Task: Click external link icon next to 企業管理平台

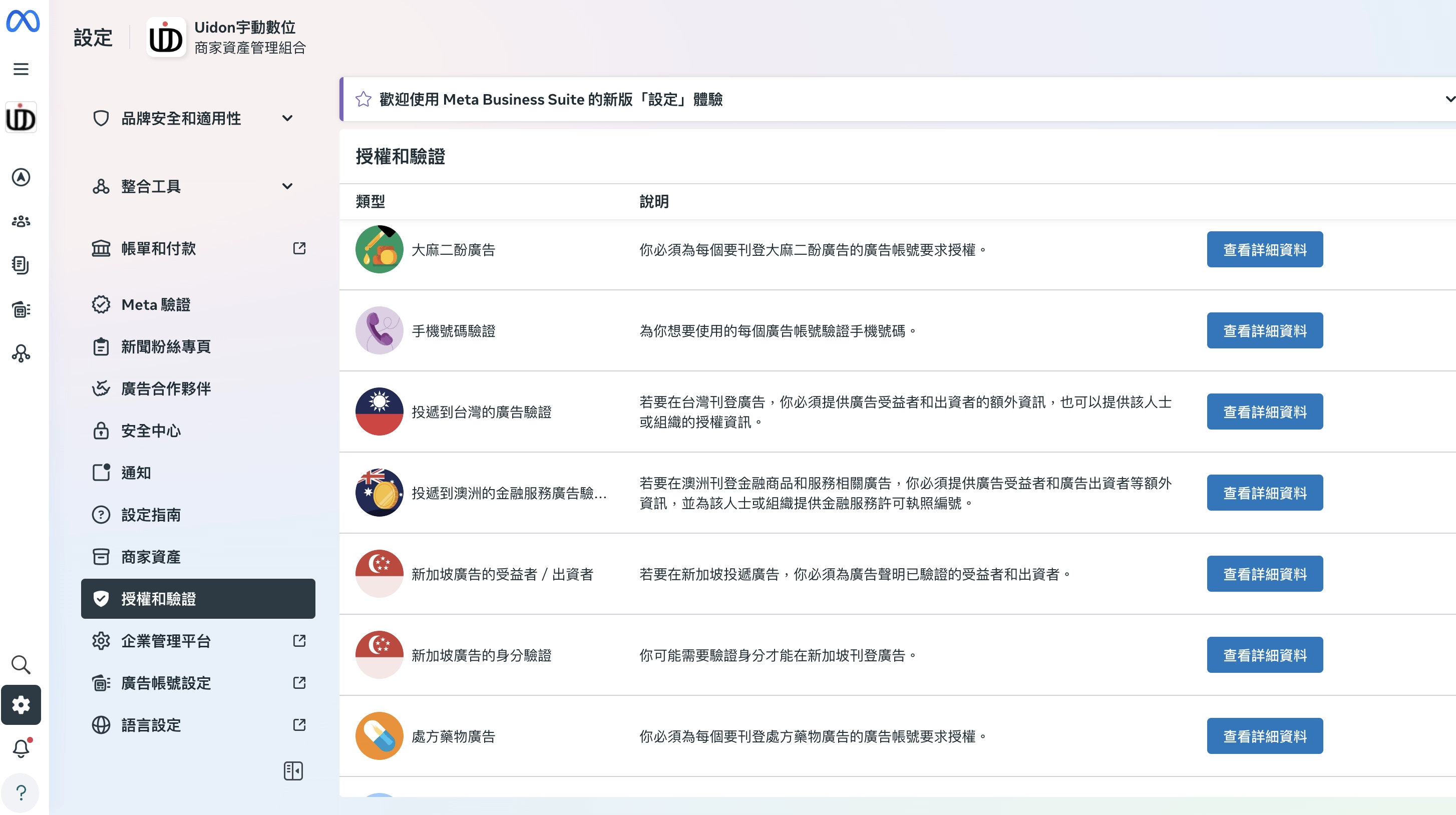Action: pos(299,641)
